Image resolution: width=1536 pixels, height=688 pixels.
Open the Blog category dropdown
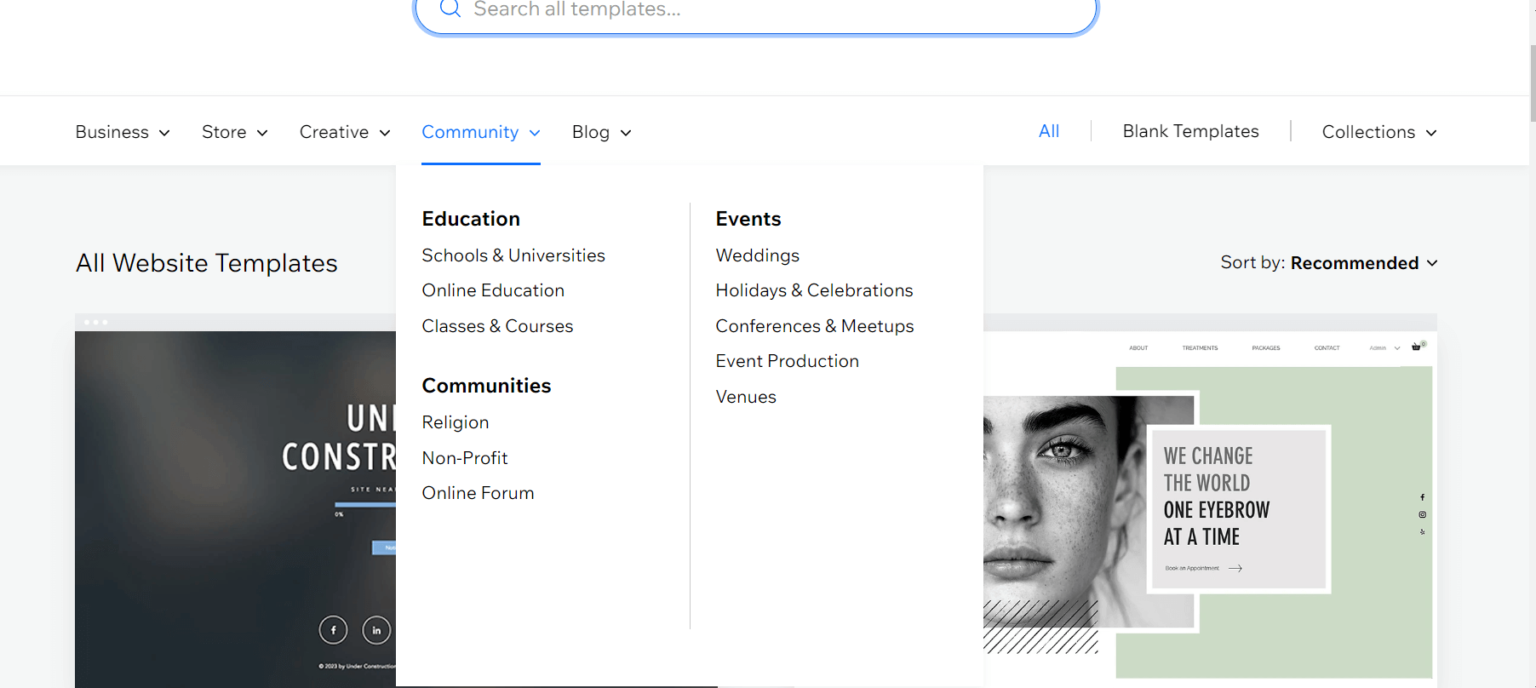(602, 132)
